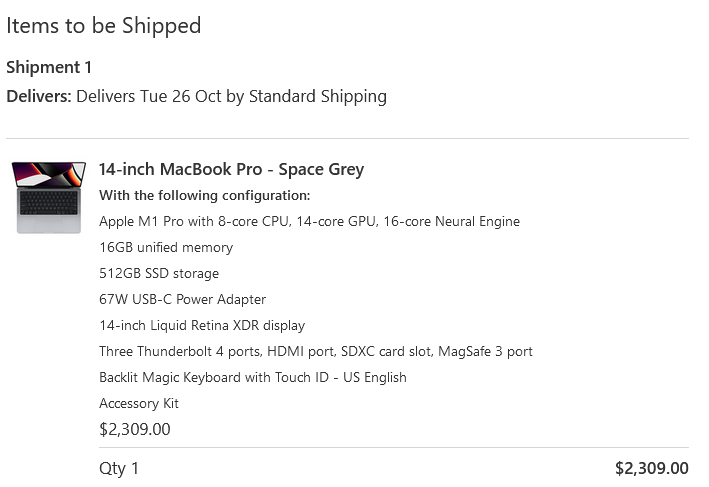709x487 pixels.
Task: Click the divider line above Qty 1
Action: click(x=393, y=448)
